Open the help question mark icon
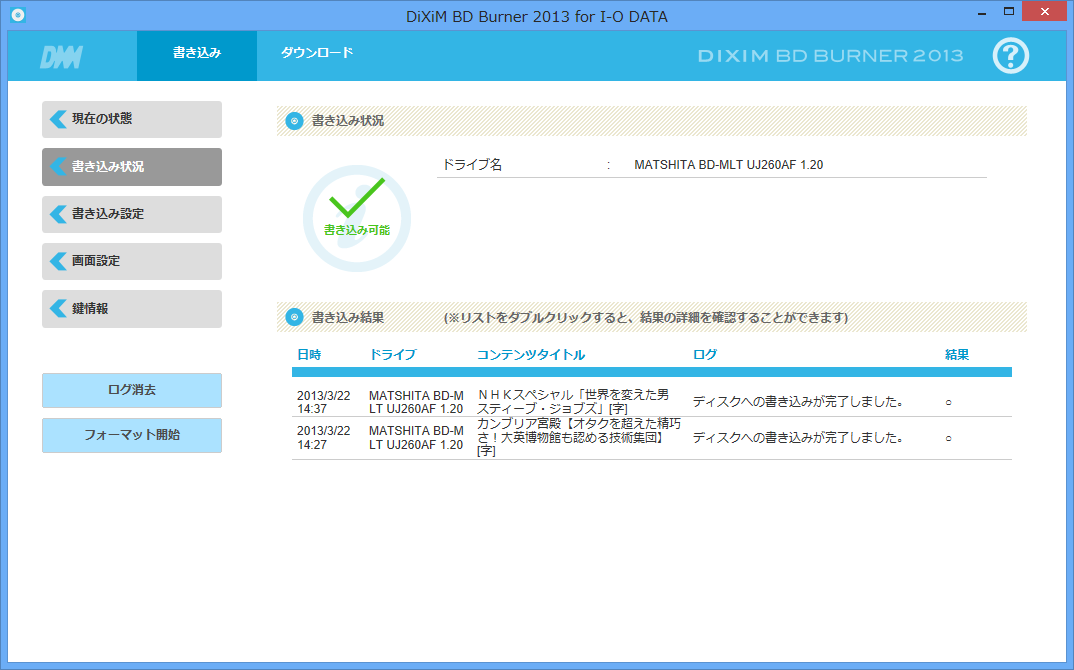The image size is (1074, 670). pos(1010,55)
